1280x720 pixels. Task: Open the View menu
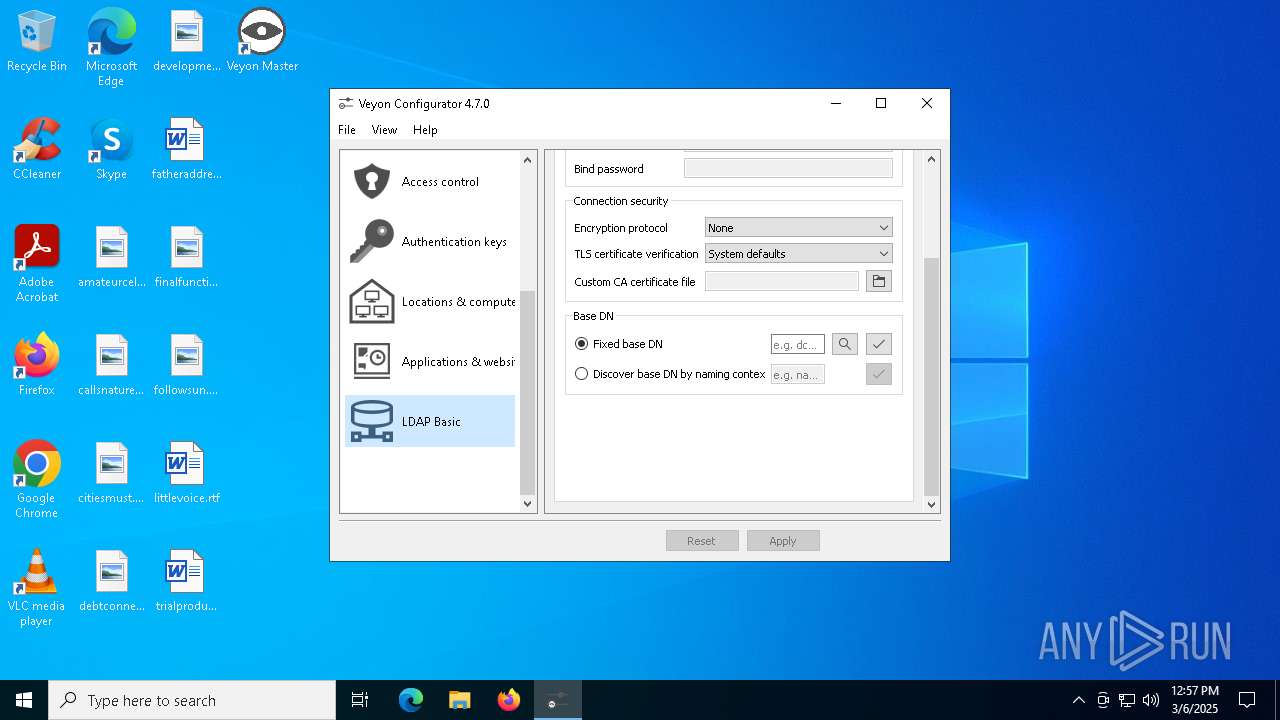coord(384,130)
